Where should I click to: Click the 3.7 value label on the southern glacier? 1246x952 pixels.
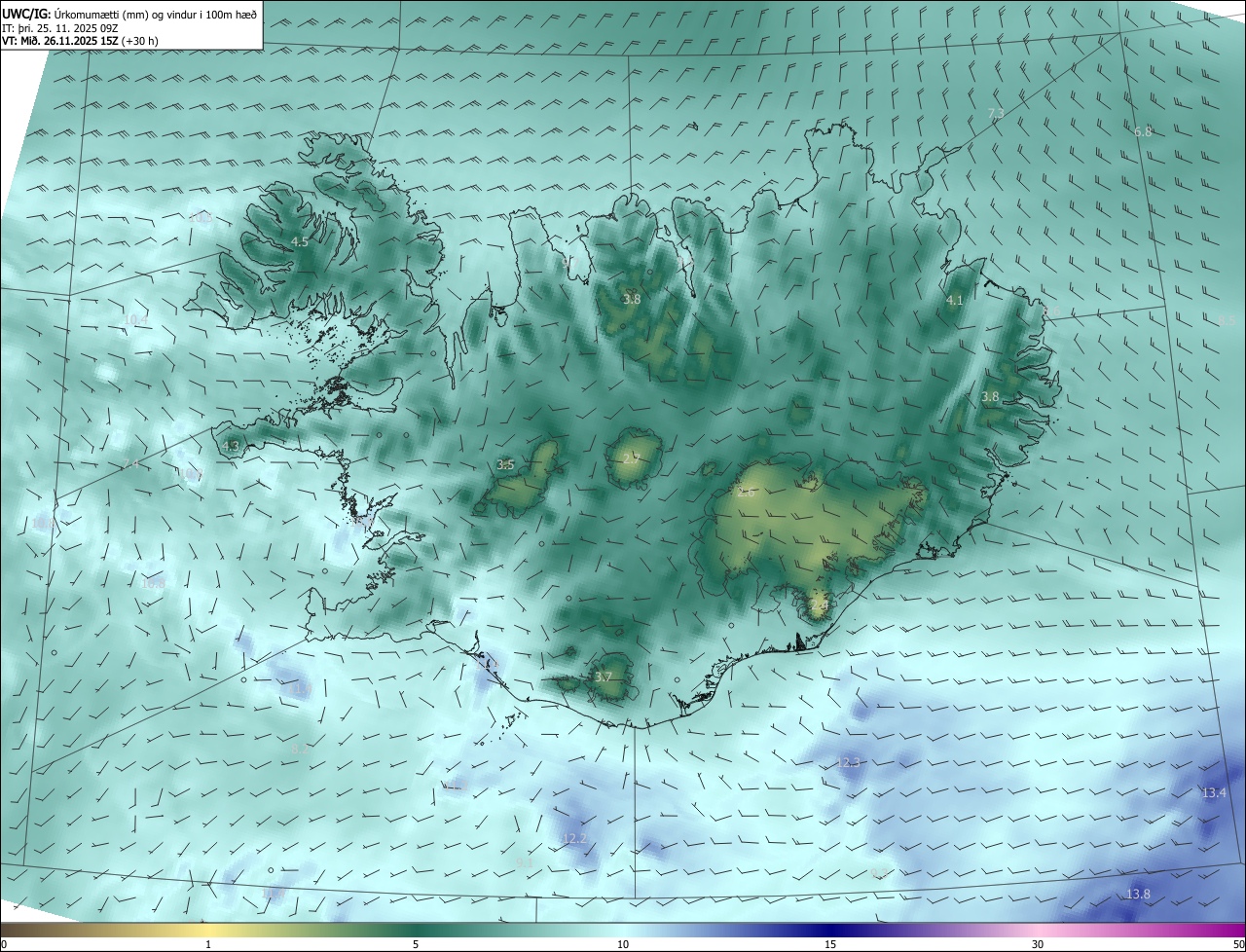click(603, 677)
